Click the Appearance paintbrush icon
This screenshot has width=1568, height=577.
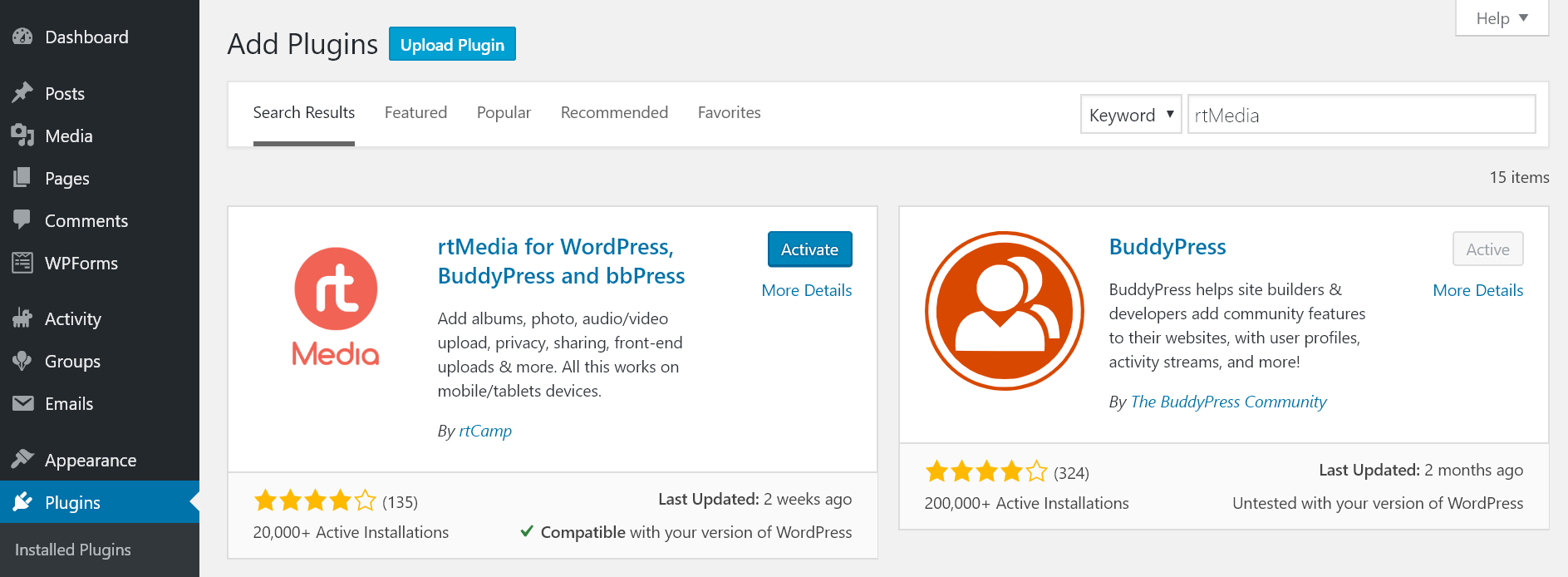[22, 460]
